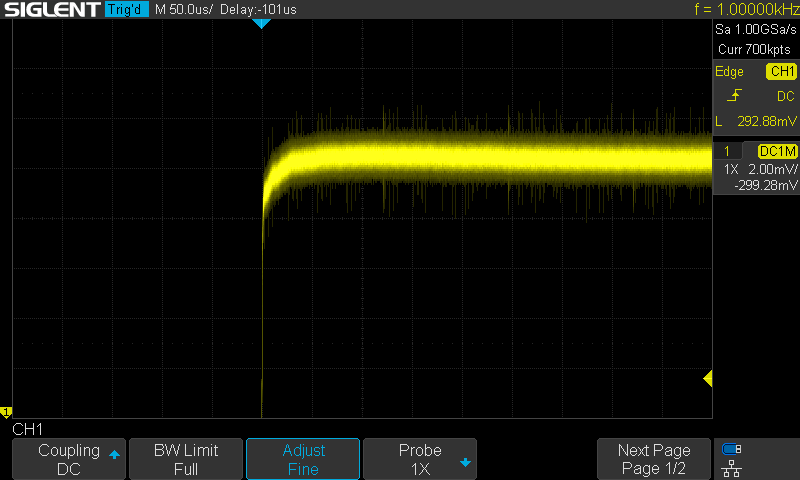Toggle the BW Limit Full softkey
Viewport: 800px width, 480px height.
[x=186, y=459]
